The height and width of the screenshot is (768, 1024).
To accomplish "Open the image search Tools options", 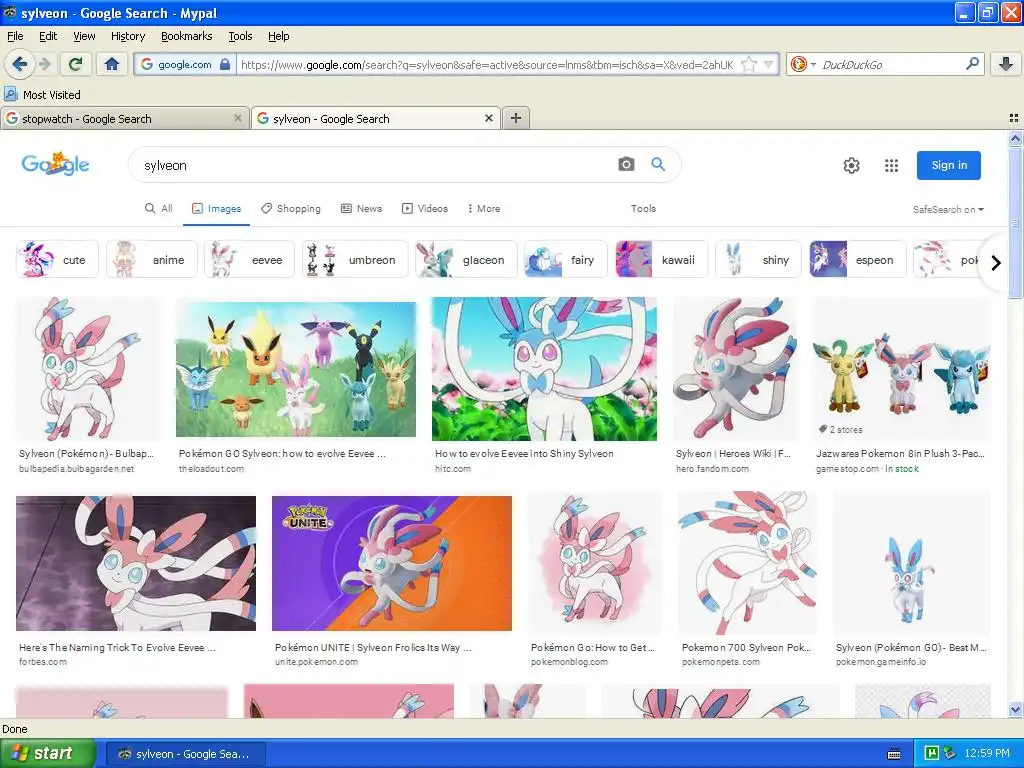I will pos(643,208).
